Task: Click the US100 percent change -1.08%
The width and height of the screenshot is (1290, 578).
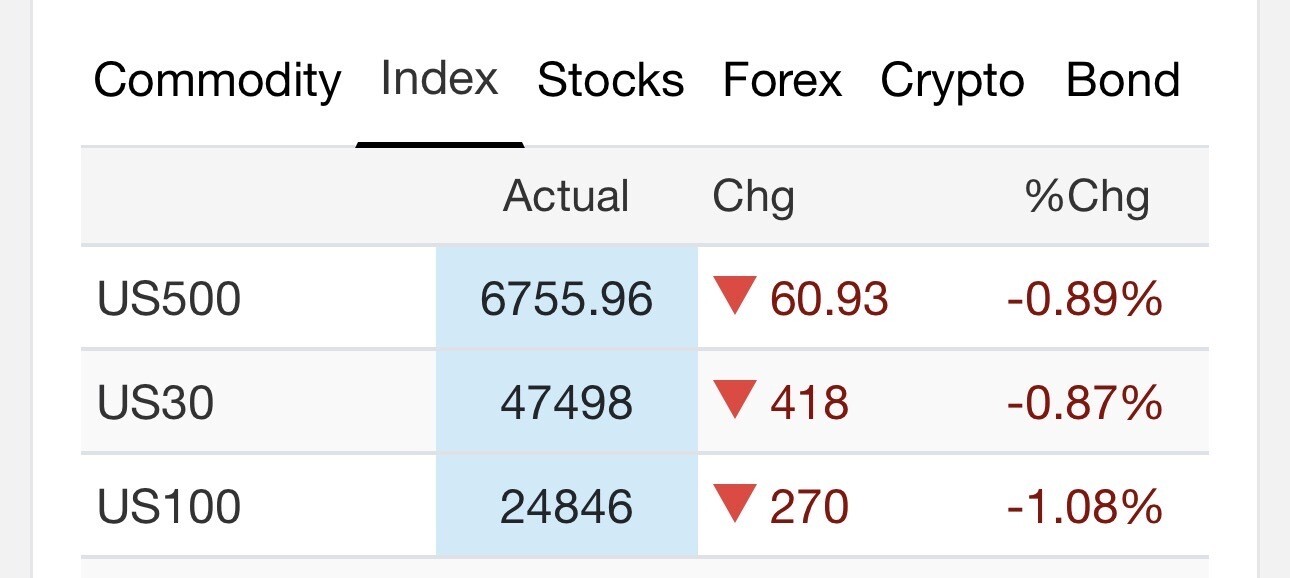Action: tap(1084, 507)
